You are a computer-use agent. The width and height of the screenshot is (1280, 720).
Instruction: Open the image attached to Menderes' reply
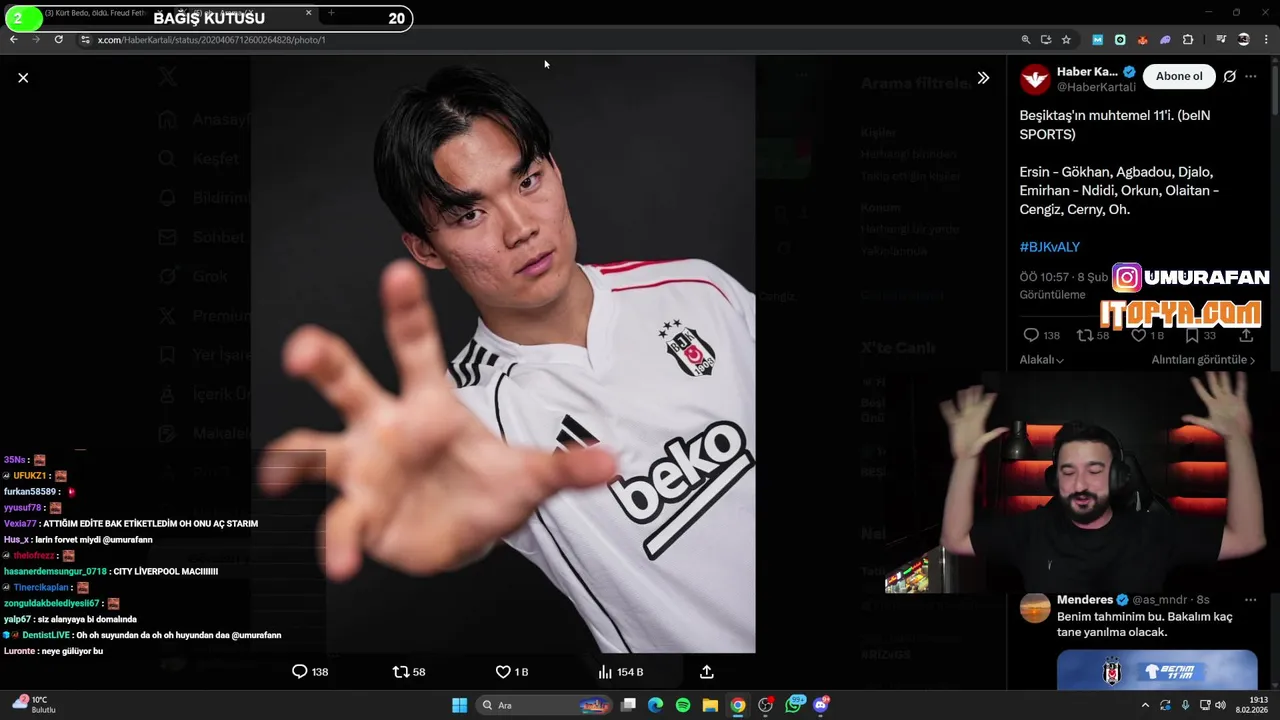[1157, 669]
